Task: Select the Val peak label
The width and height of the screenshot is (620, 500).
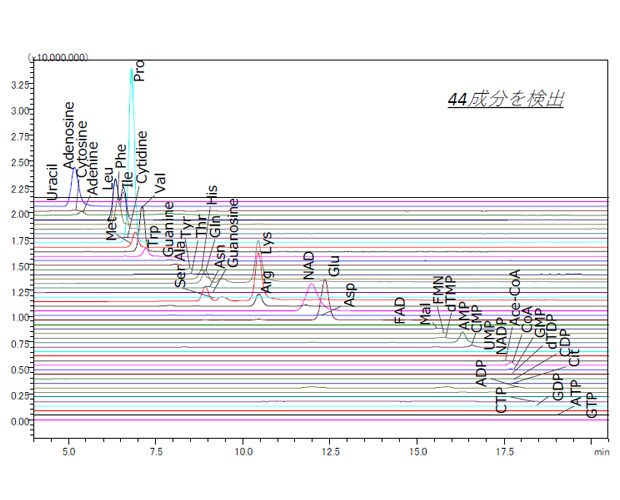Action: [x=160, y=186]
